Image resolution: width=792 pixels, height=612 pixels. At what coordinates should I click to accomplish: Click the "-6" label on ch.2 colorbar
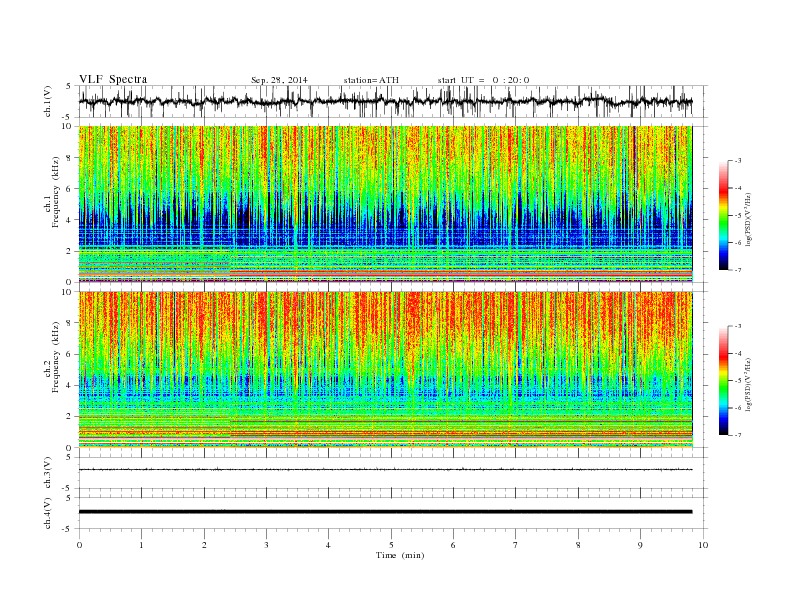738,408
